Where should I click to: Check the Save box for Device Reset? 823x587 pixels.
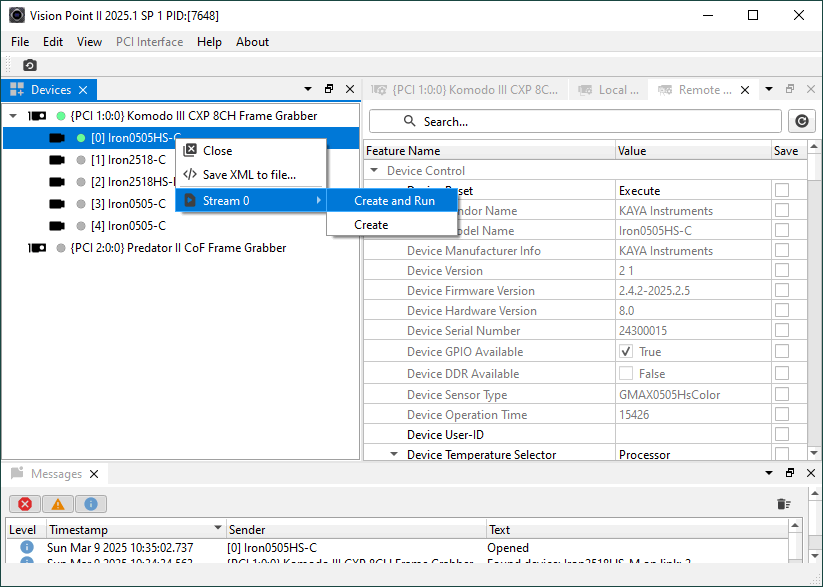(782, 190)
